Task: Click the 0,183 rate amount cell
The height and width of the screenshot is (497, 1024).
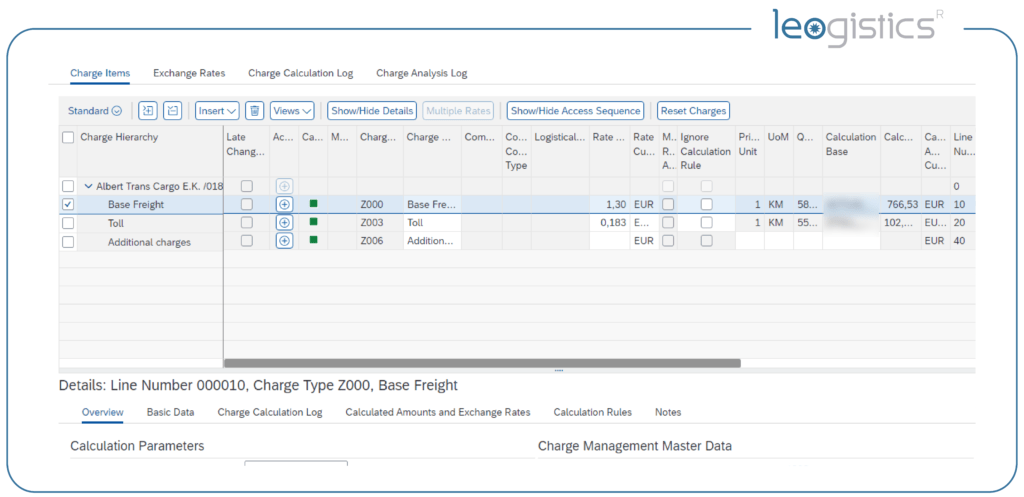Action: 609,223
